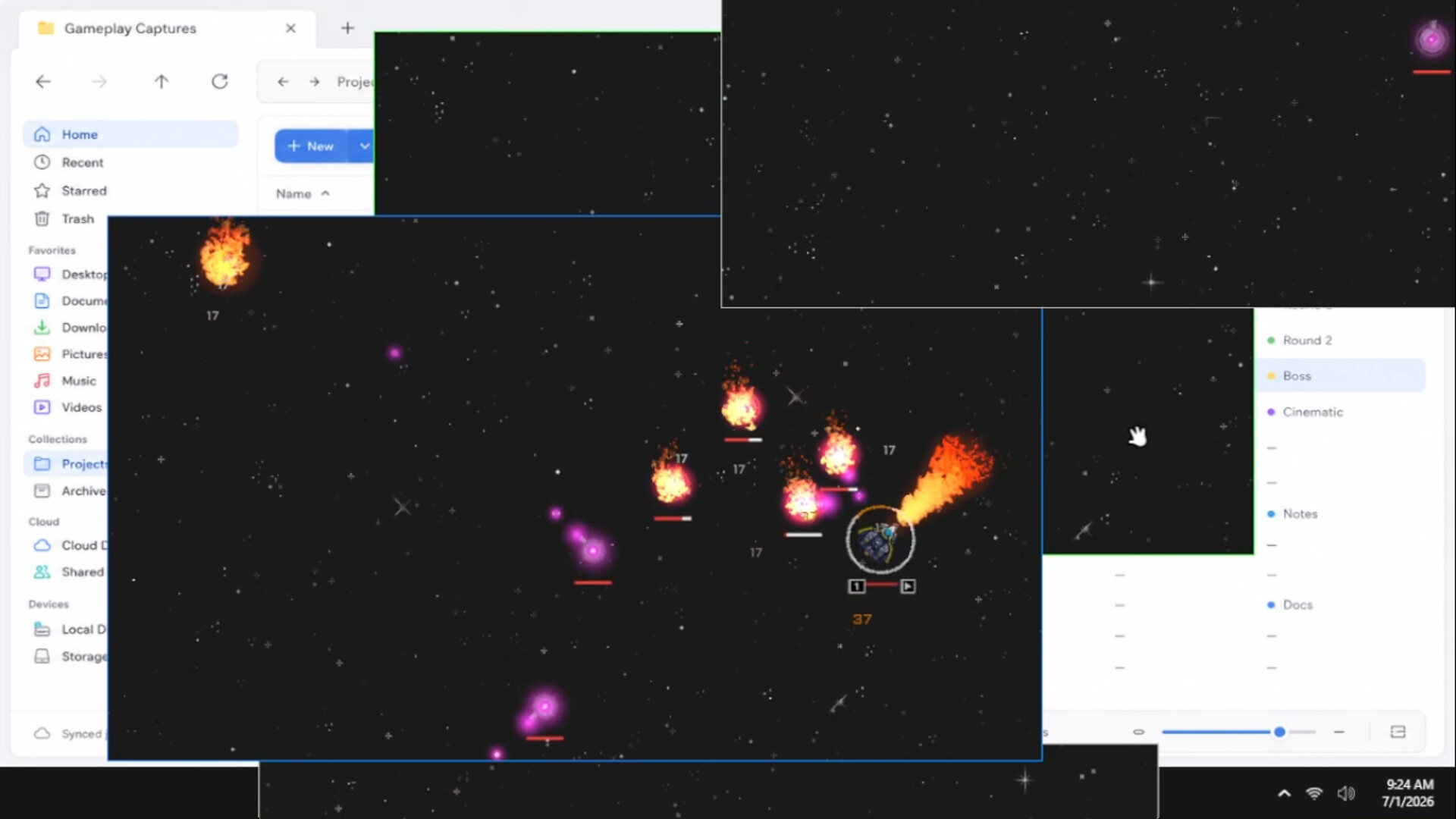Viewport: 1456px width, 819px height.
Task: Open the Documents favorite
Action: tap(70, 301)
